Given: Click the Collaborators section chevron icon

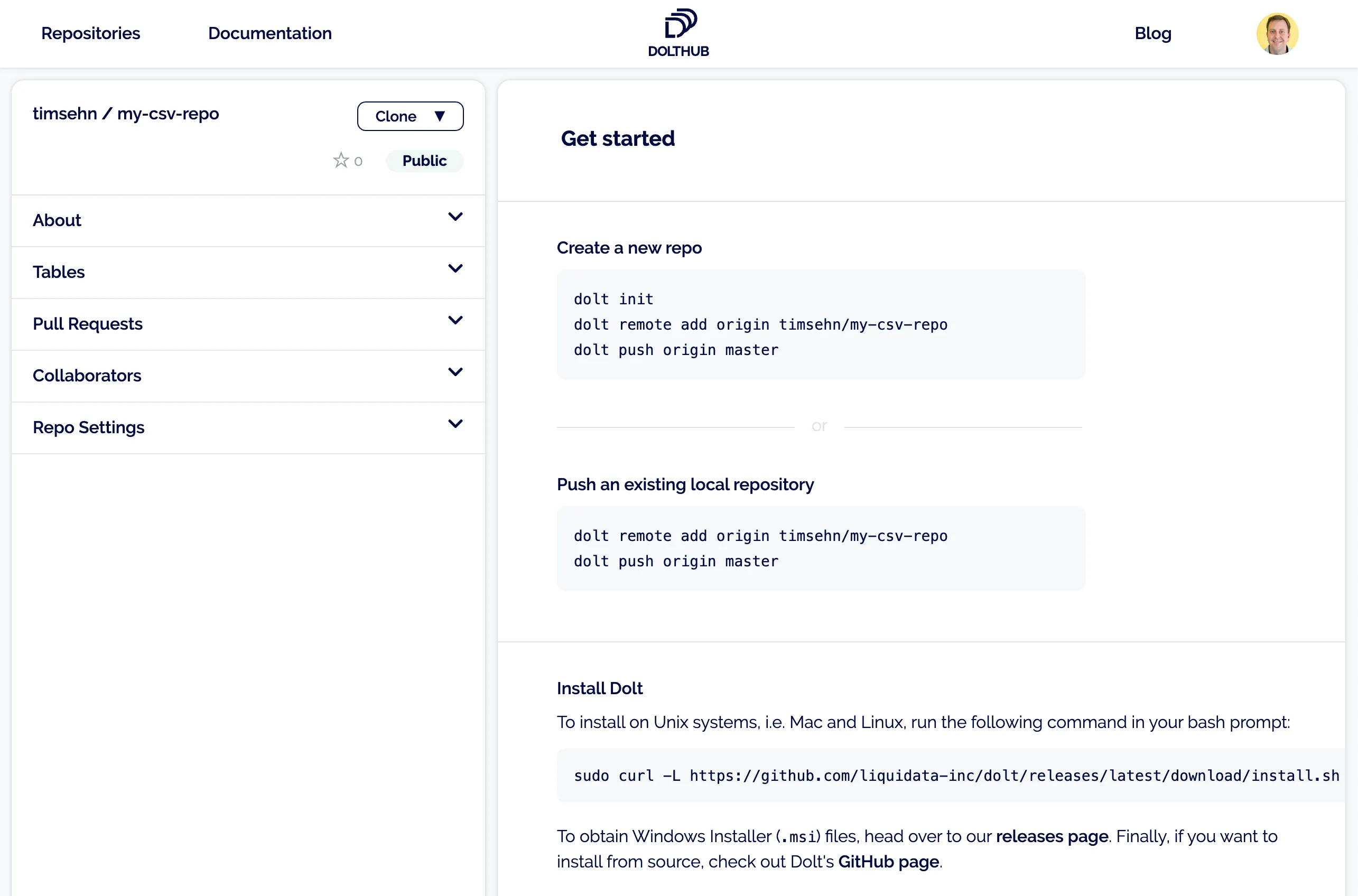Looking at the screenshot, I should (455, 371).
